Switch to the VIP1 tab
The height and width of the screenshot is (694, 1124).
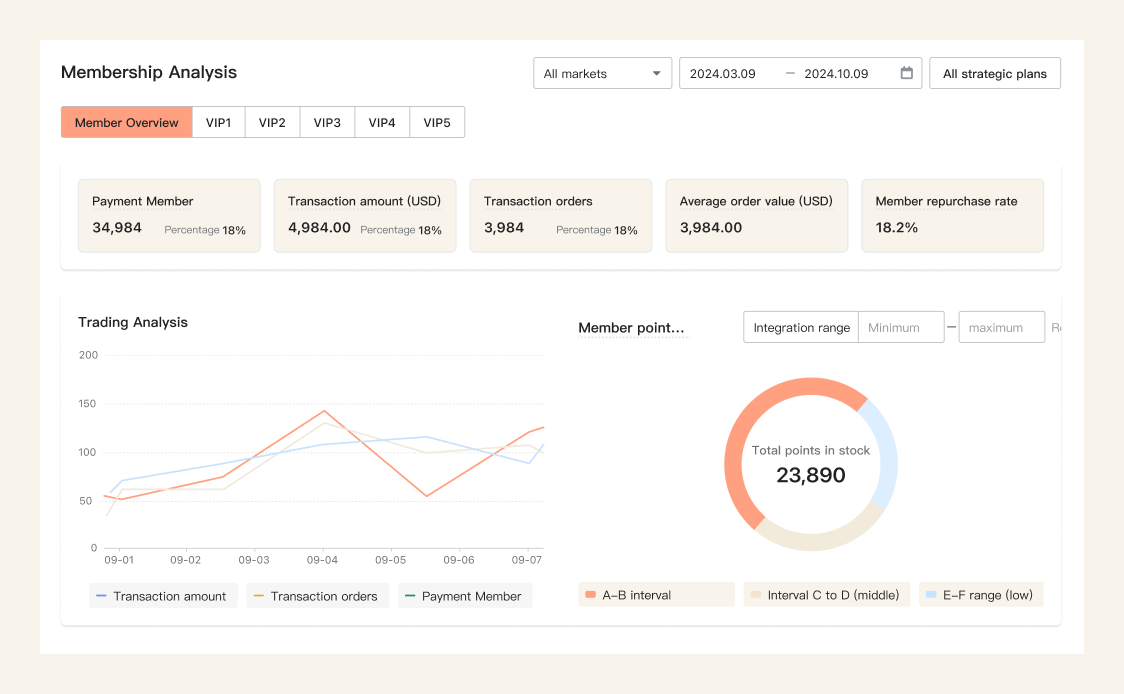coord(218,122)
